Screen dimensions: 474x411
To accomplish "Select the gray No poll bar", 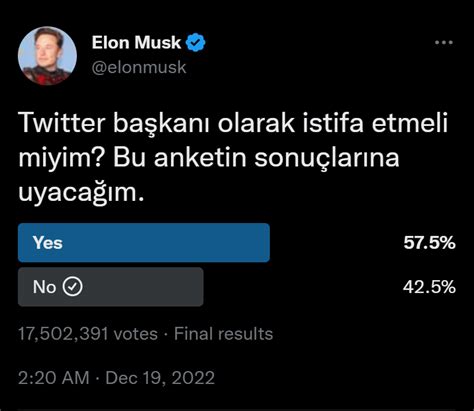I will pyautogui.click(x=111, y=287).
